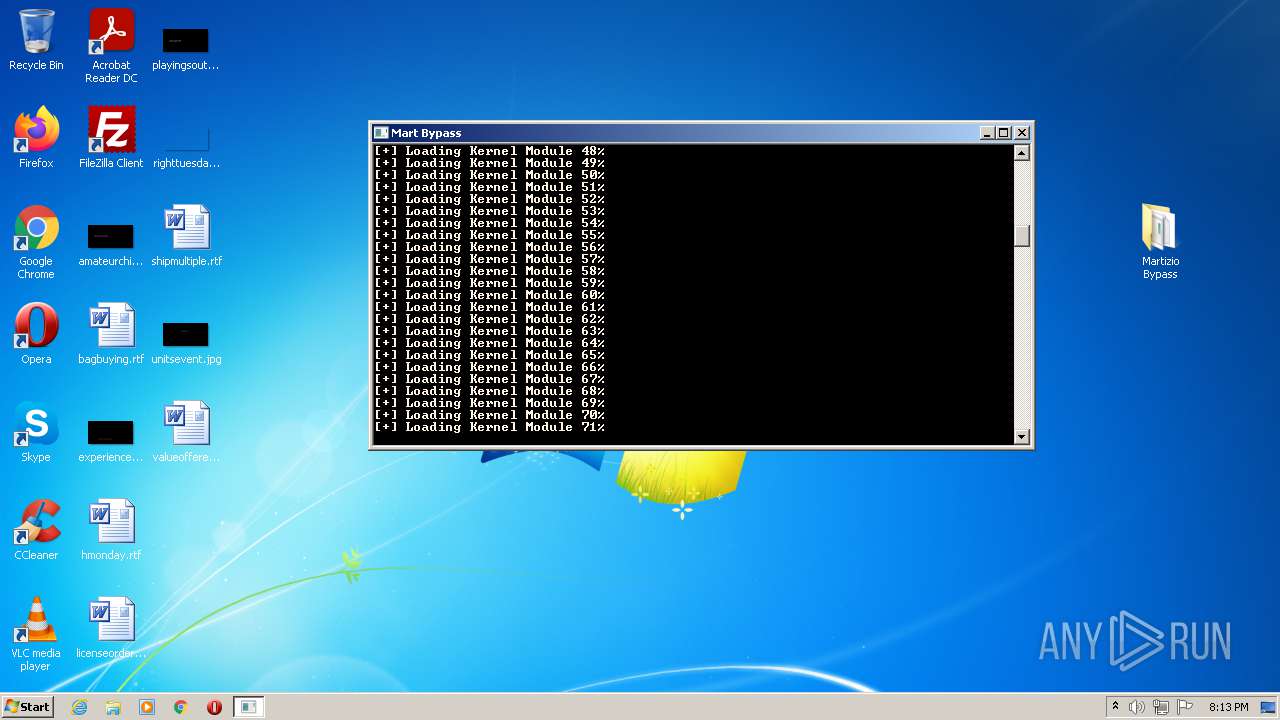The height and width of the screenshot is (720, 1280).
Task: Select unitsevent.jpg image file
Action: click(186, 343)
